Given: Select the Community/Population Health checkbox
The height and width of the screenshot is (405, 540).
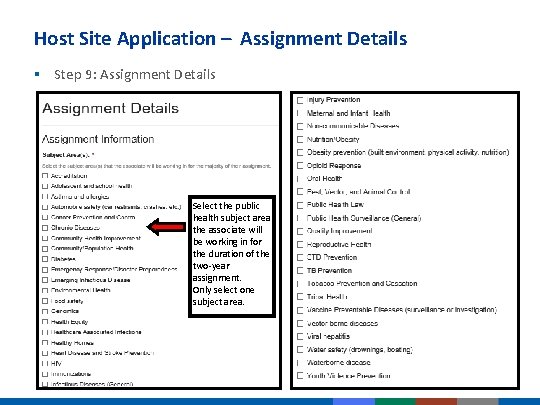Looking at the screenshot, I should [45, 249].
